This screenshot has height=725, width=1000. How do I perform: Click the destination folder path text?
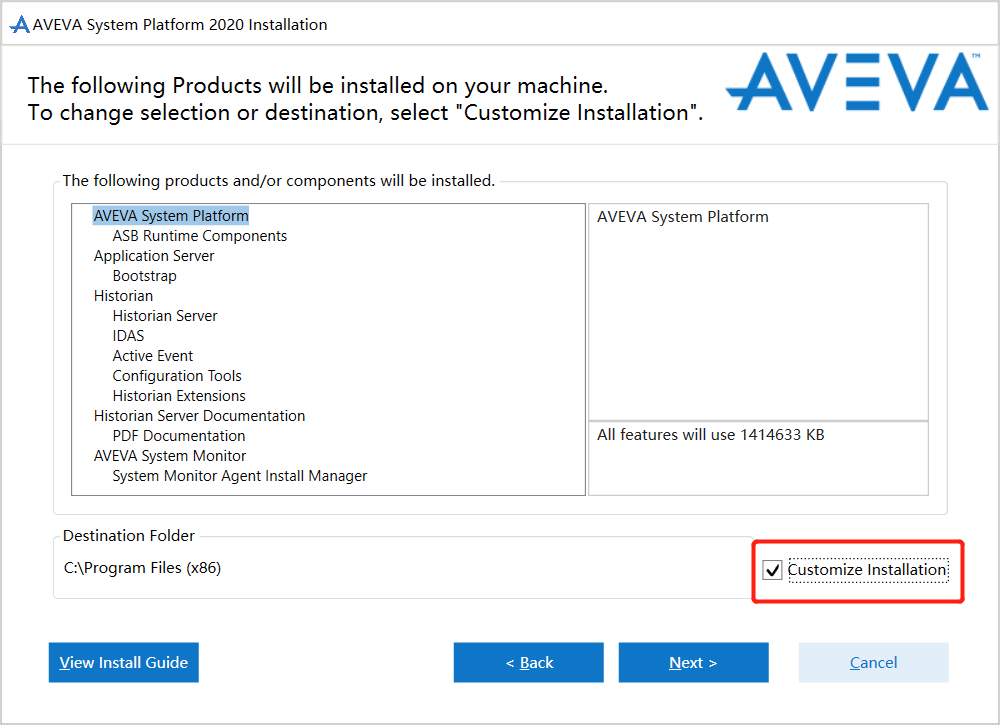143,568
